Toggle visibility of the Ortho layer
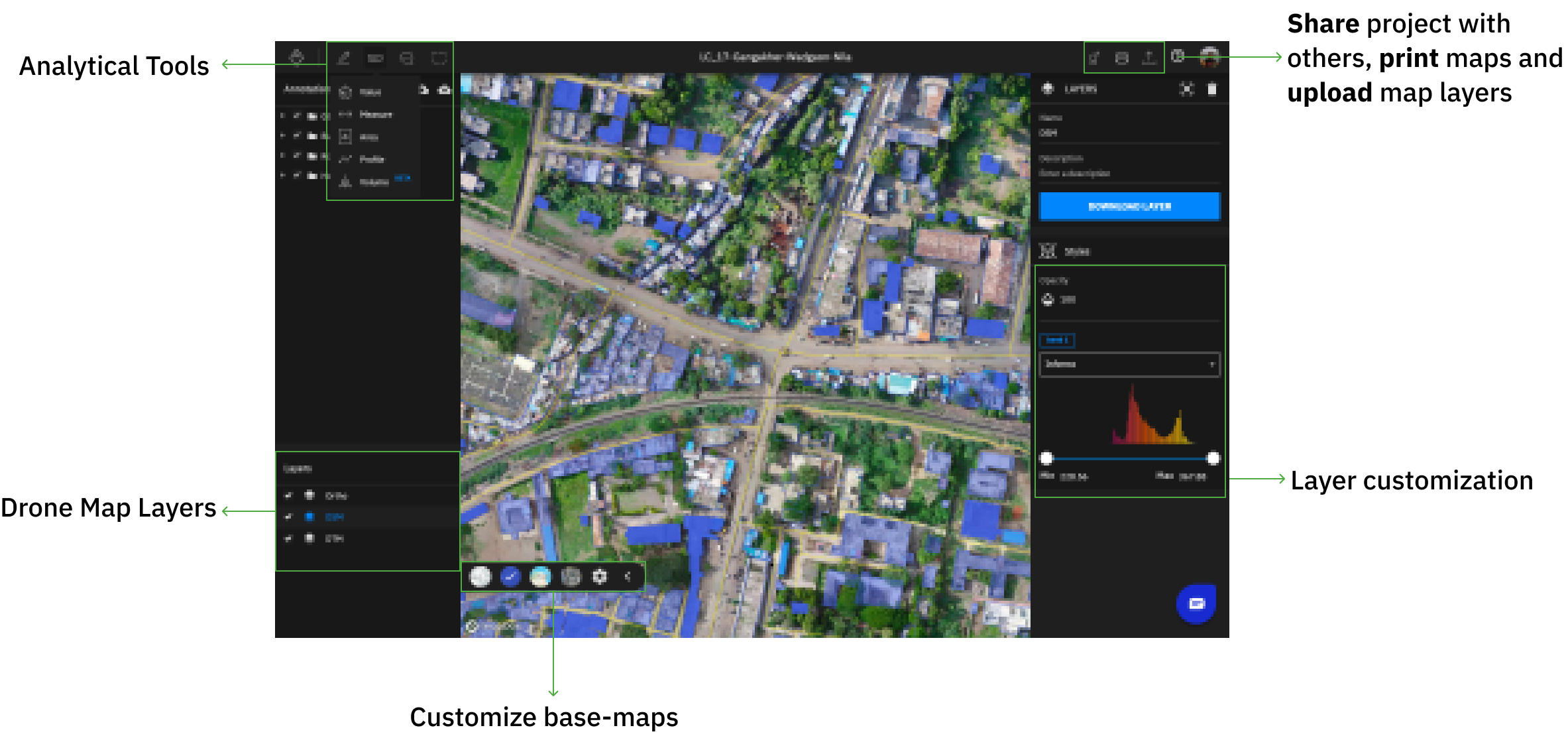The width and height of the screenshot is (1568, 748). coord(288,495)
